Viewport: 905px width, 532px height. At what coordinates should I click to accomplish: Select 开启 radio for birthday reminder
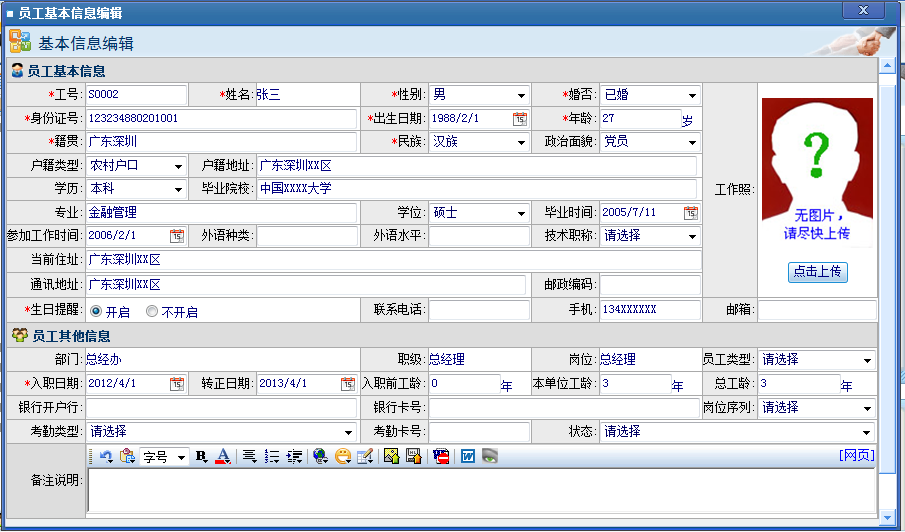tap(96, 311)
